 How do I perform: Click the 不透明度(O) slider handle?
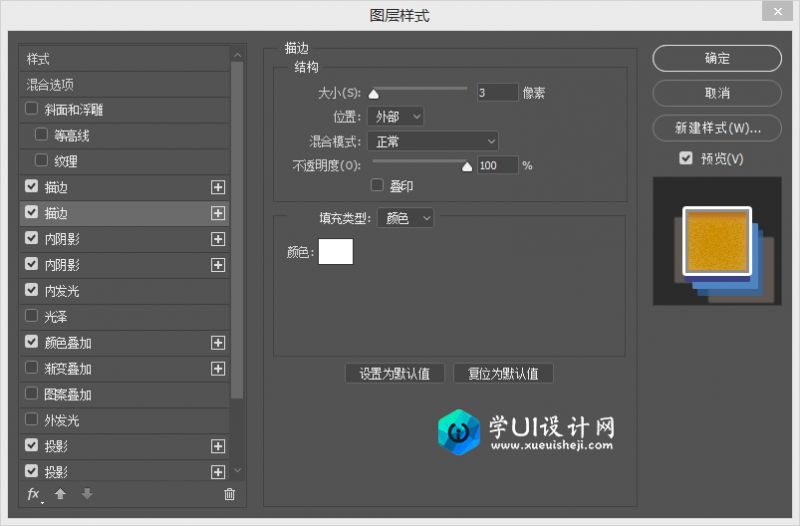click(x=467, y=167)
